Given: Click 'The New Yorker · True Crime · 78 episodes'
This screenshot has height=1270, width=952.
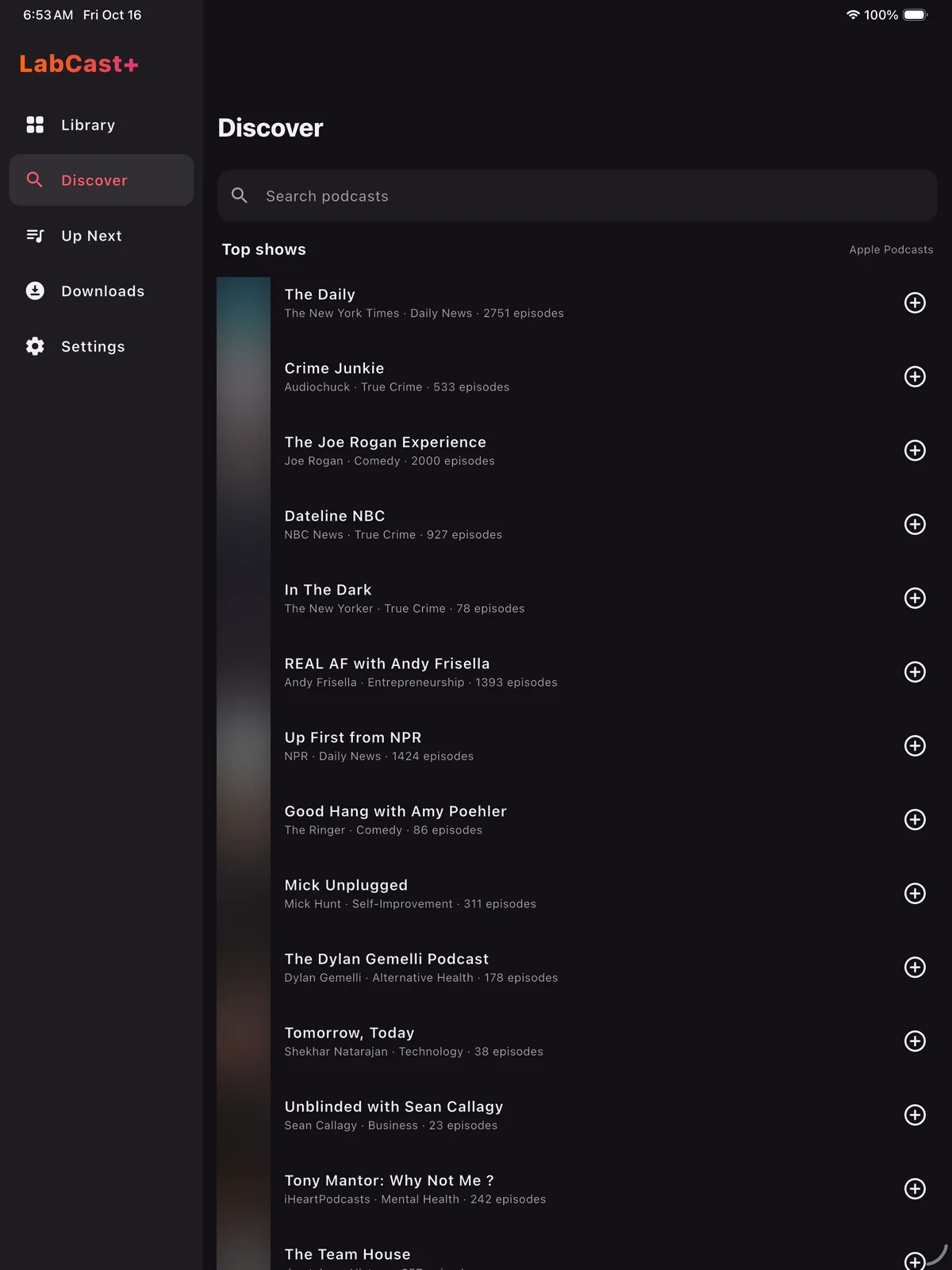Looking at the screenshot, I should coord(405,609).
